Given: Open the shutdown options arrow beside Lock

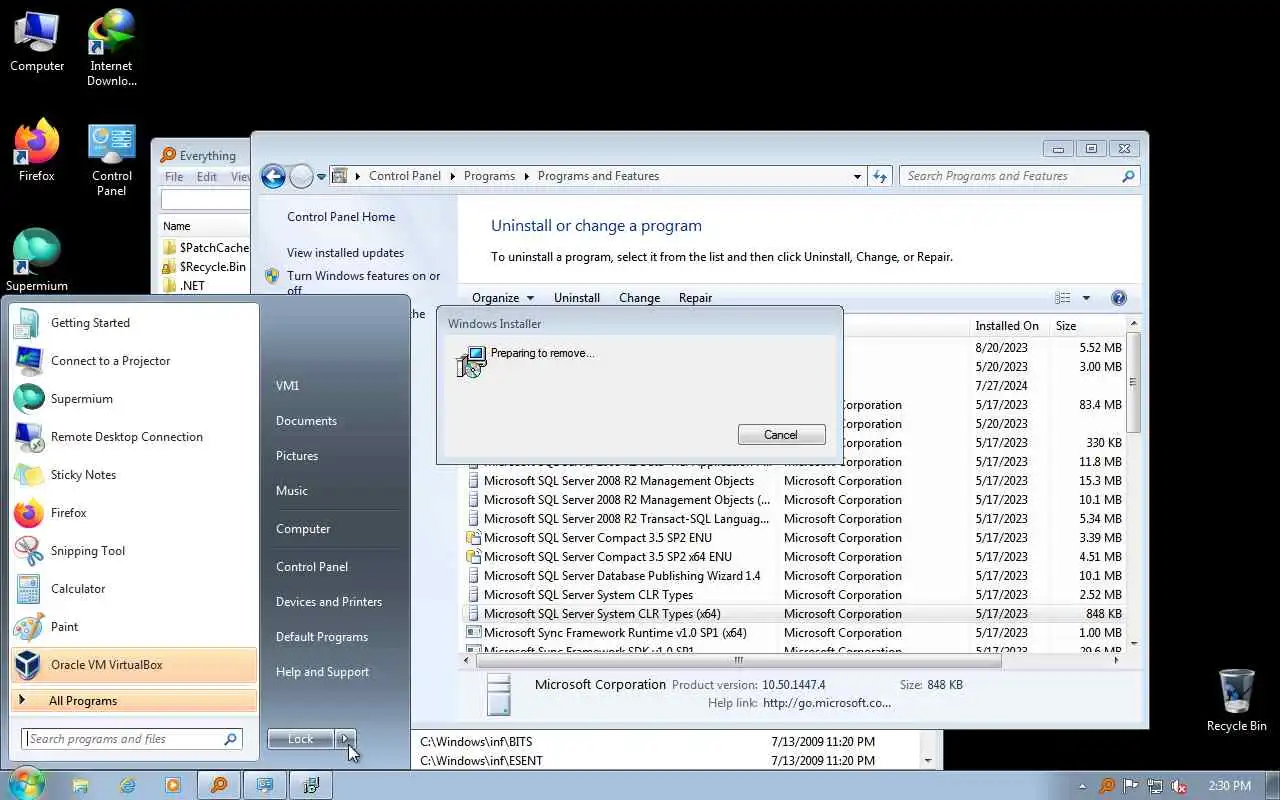Looking at the screenshot, I should pos(345,739).
